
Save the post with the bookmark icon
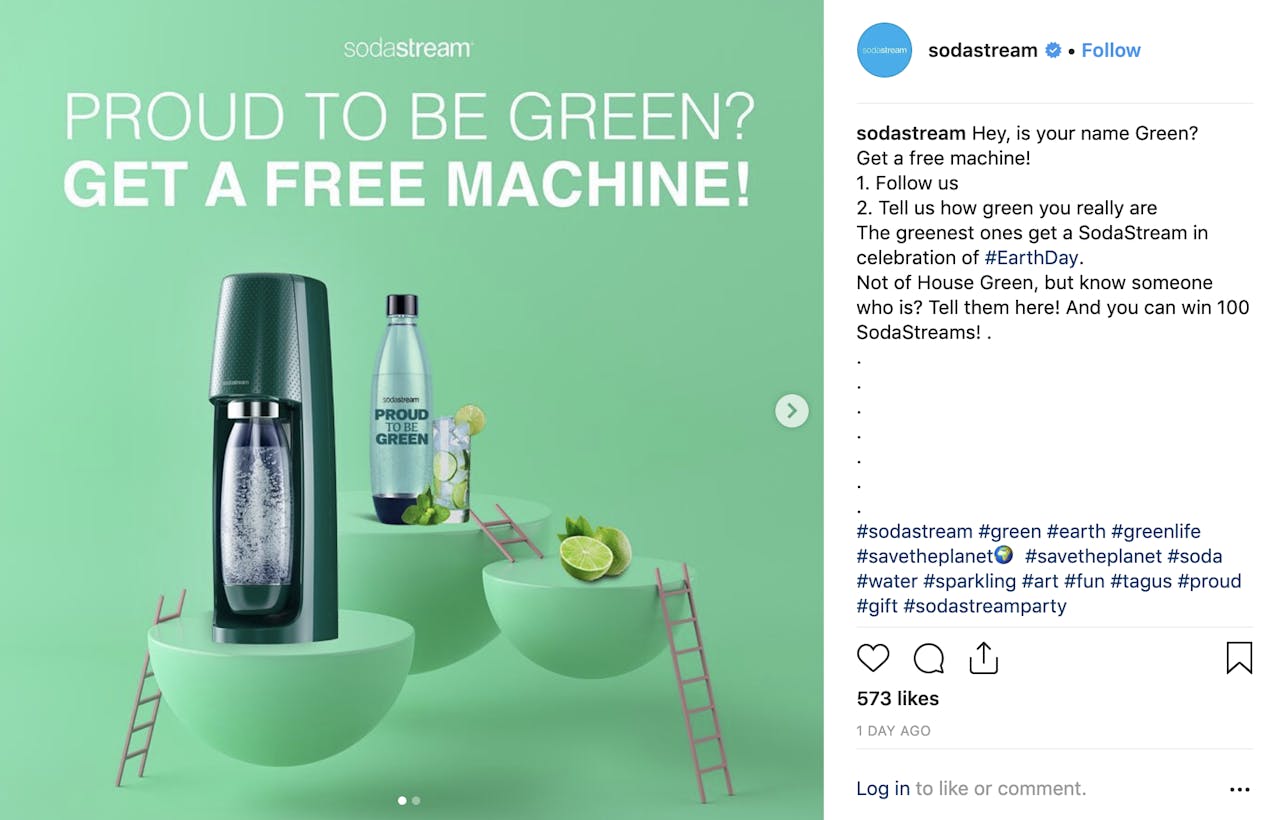(1239, 658)
